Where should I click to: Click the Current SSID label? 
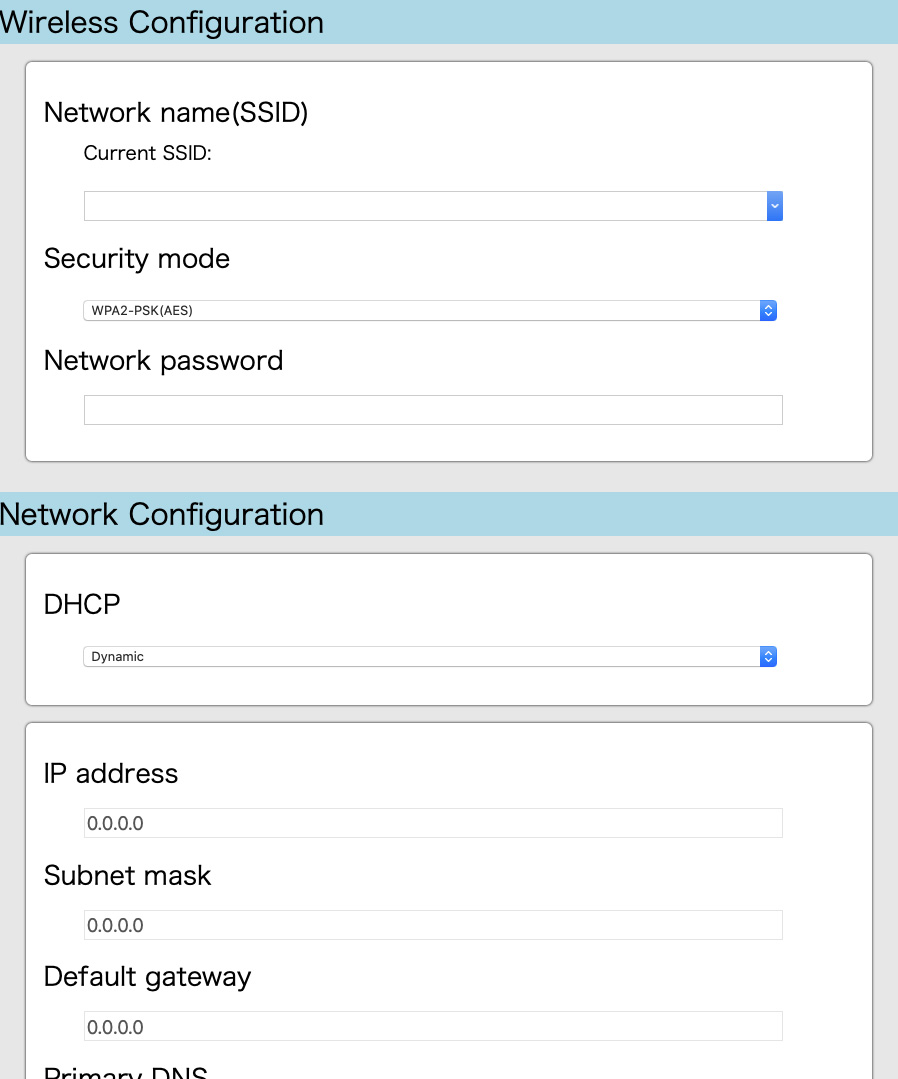[x=147, y=153]
